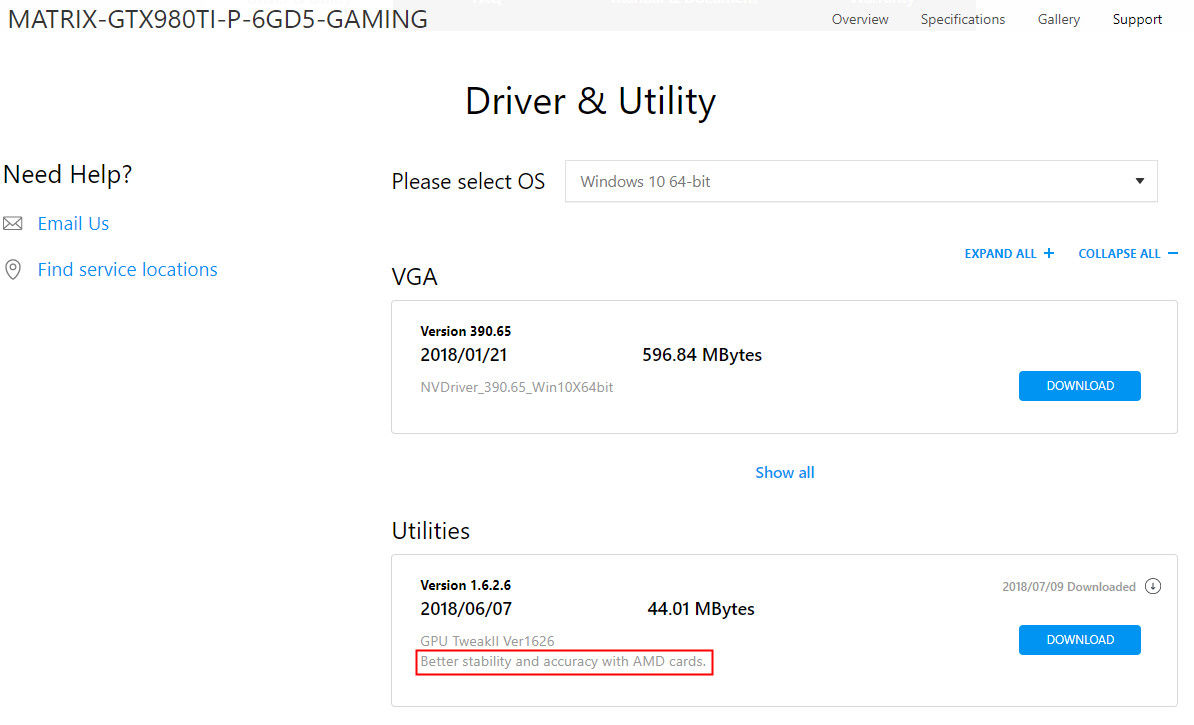Click the VGA section heading

[414, 276]
